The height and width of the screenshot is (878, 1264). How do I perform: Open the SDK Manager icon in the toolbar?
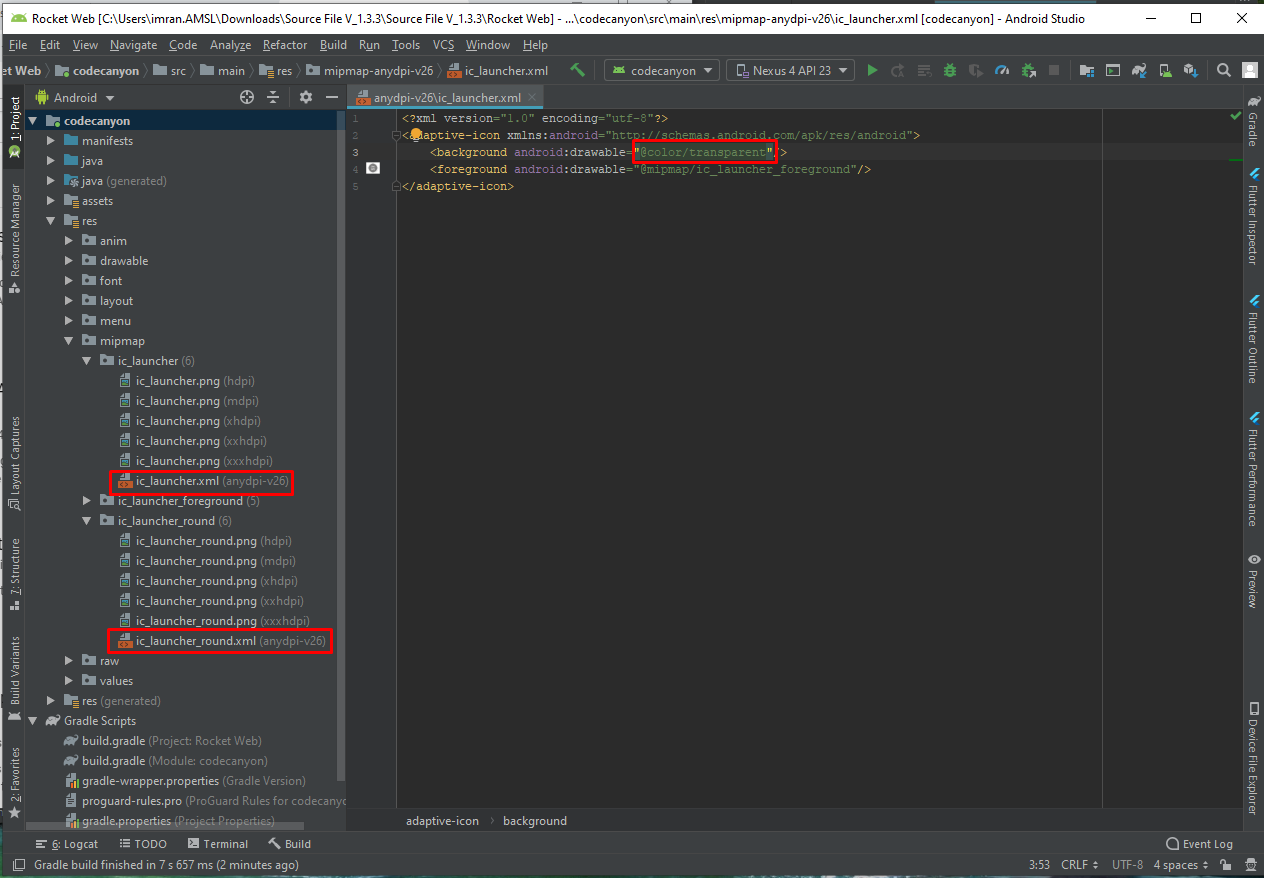pyautogui.click(x=1190, y=70)
